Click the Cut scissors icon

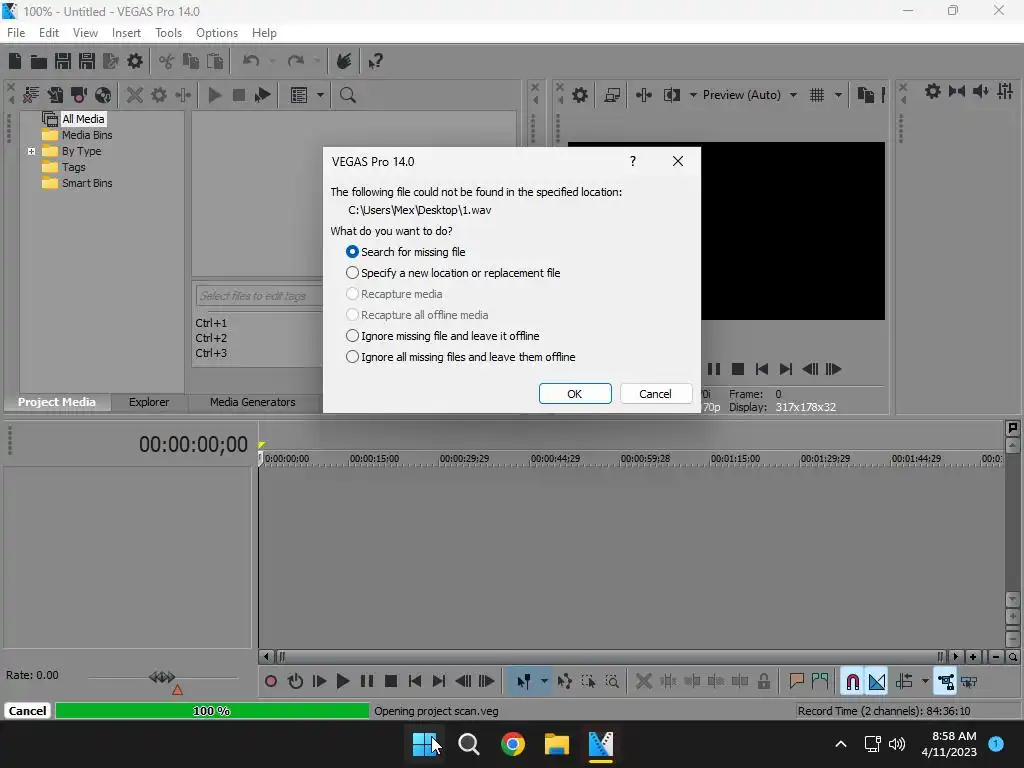point(167,61)
